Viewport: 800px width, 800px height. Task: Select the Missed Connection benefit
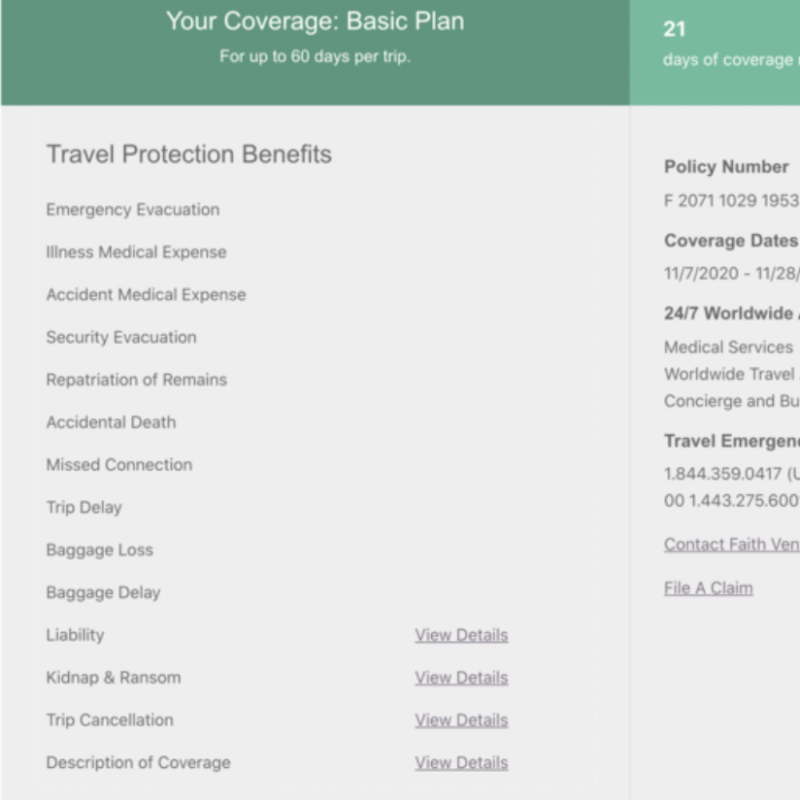point(119,465)
